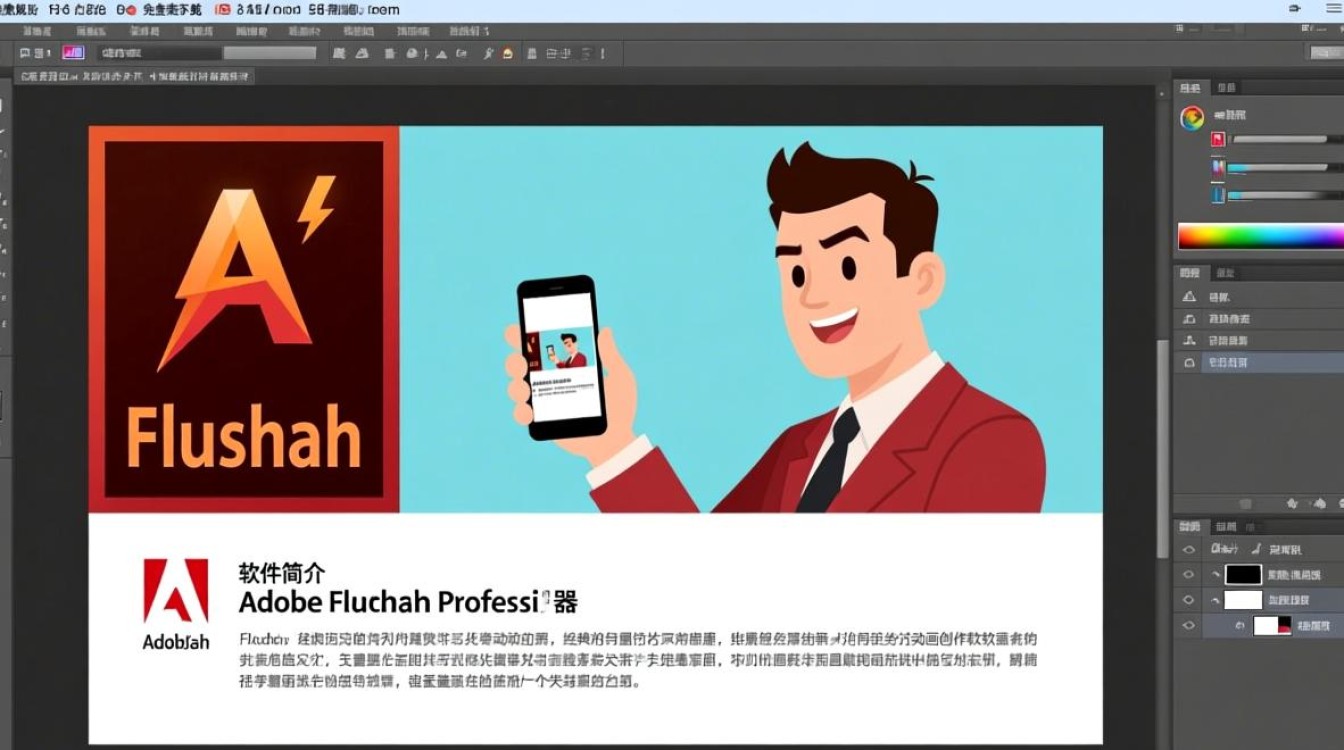Screen dimensions: 1344x750
Task: Switch to the Swatches tab next to Color
Action: click(1227, 89)
